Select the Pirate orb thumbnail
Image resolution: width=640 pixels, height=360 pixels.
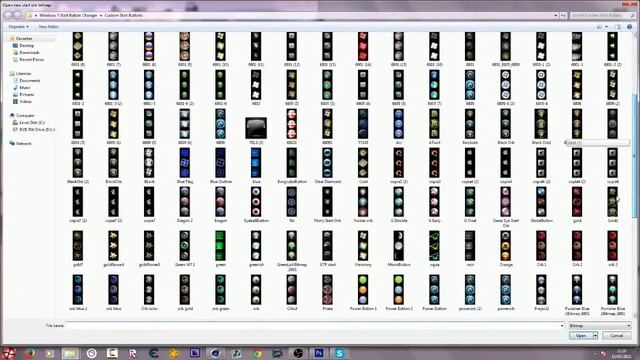point(327,290)
